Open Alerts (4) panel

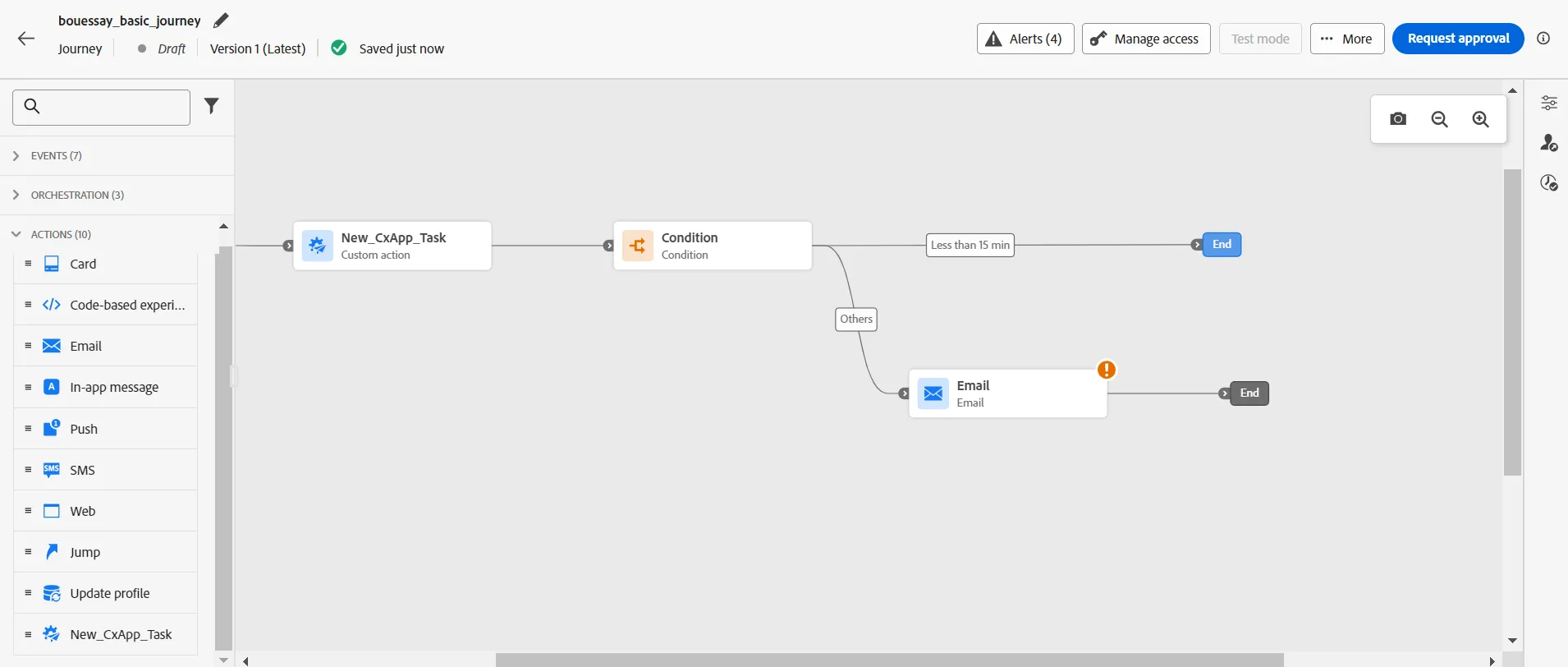[x=1025, y=39]
